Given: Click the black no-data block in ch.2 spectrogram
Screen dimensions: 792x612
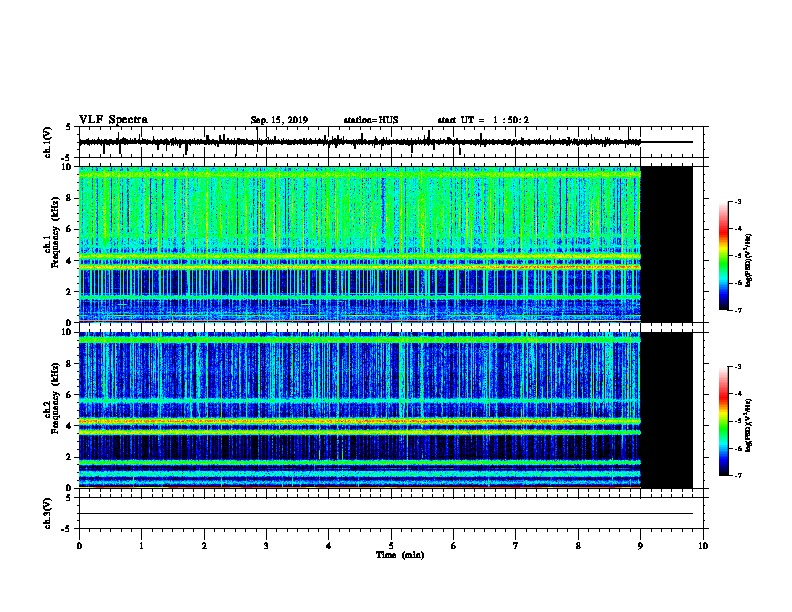Looking at the screenshot, I should pos(667,410).
